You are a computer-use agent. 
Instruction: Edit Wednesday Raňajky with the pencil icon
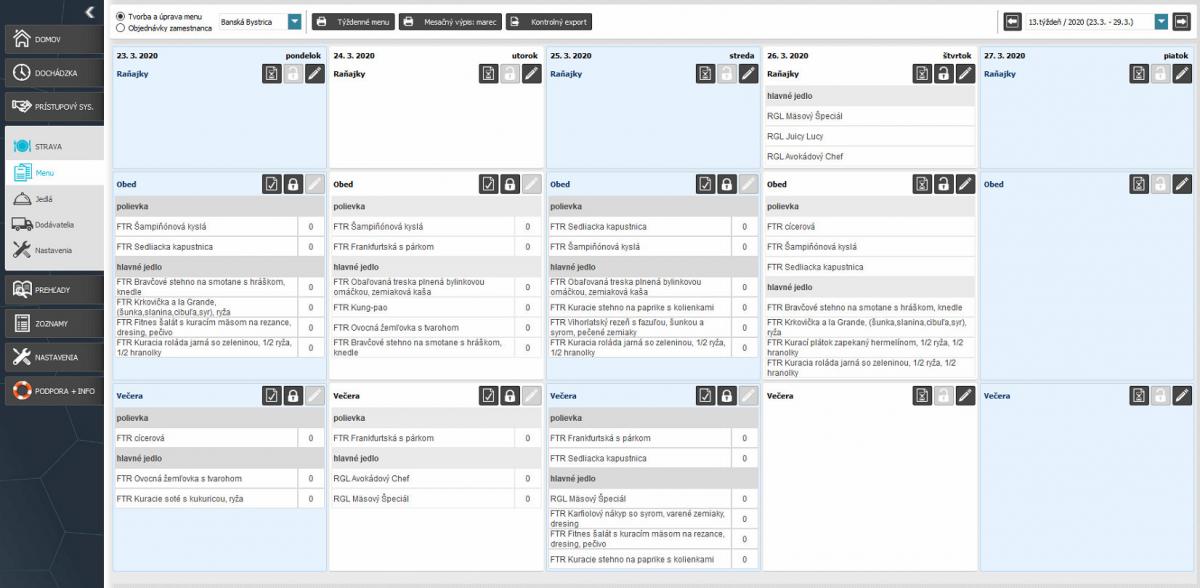coord(749,73)
